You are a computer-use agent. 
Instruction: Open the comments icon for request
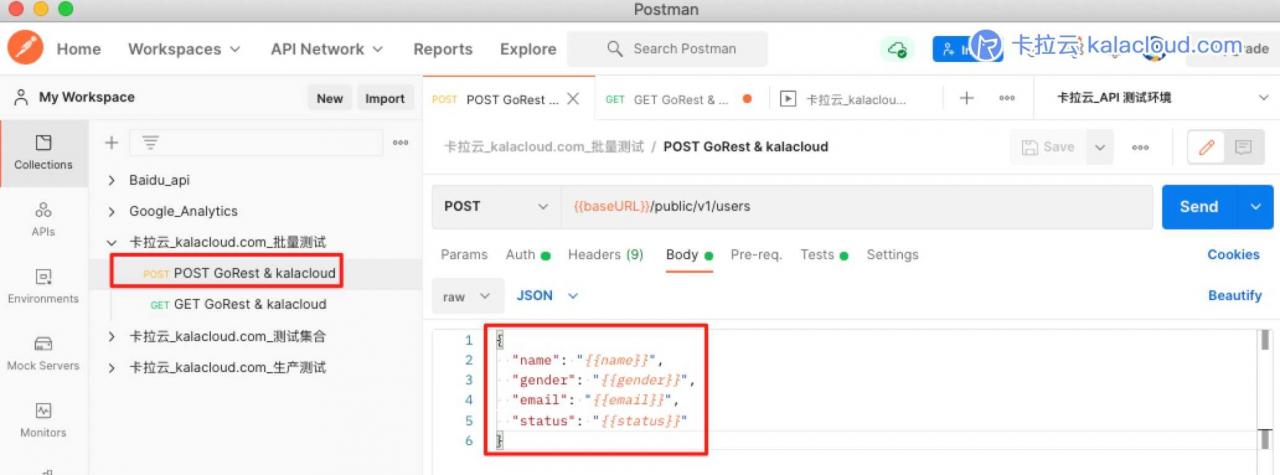pyautogui.click(x=1243, y=147)
